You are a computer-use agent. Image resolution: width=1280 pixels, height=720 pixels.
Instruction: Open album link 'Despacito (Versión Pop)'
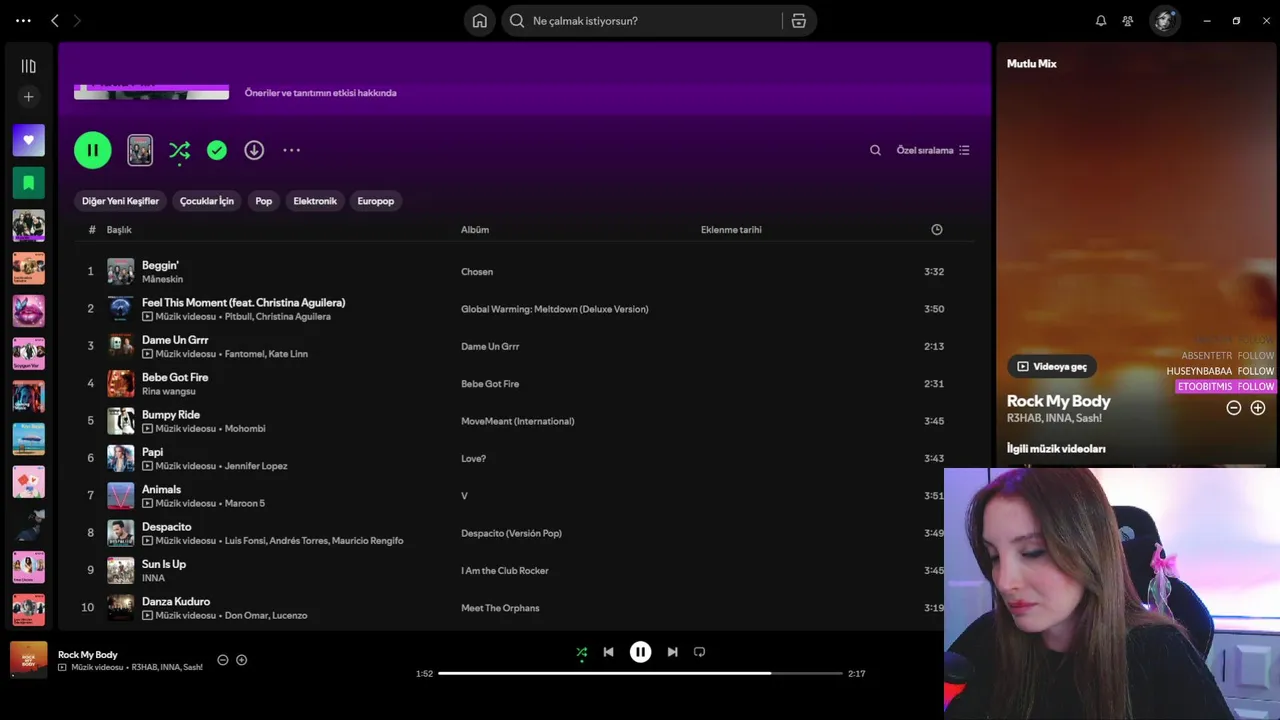click(511, 533)
